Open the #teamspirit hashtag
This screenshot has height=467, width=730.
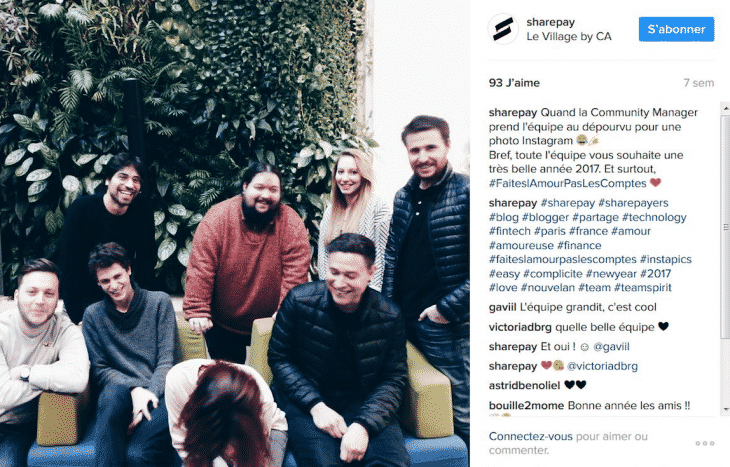[642, 288]
